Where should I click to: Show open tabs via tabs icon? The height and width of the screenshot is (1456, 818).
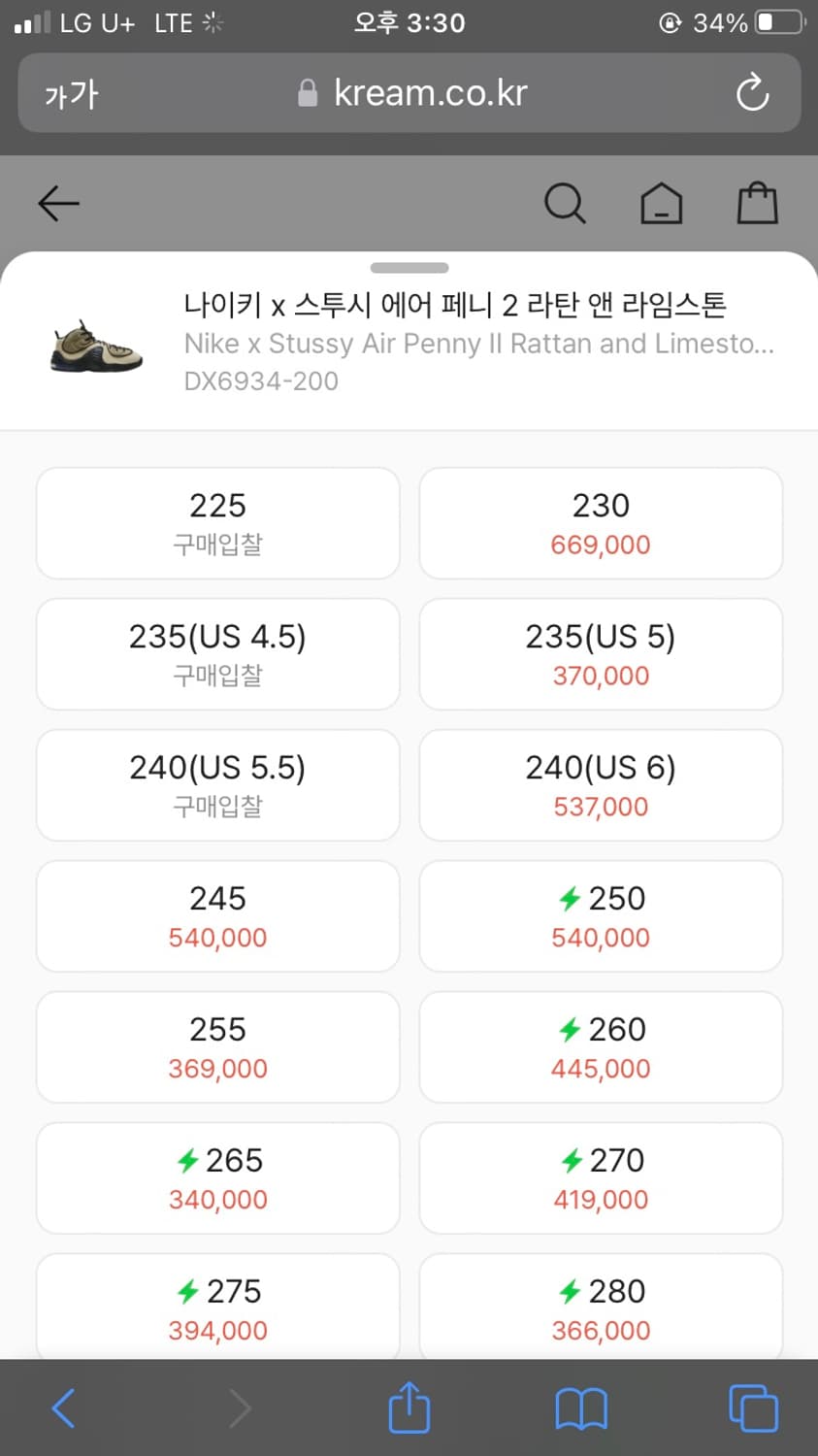753,1408
